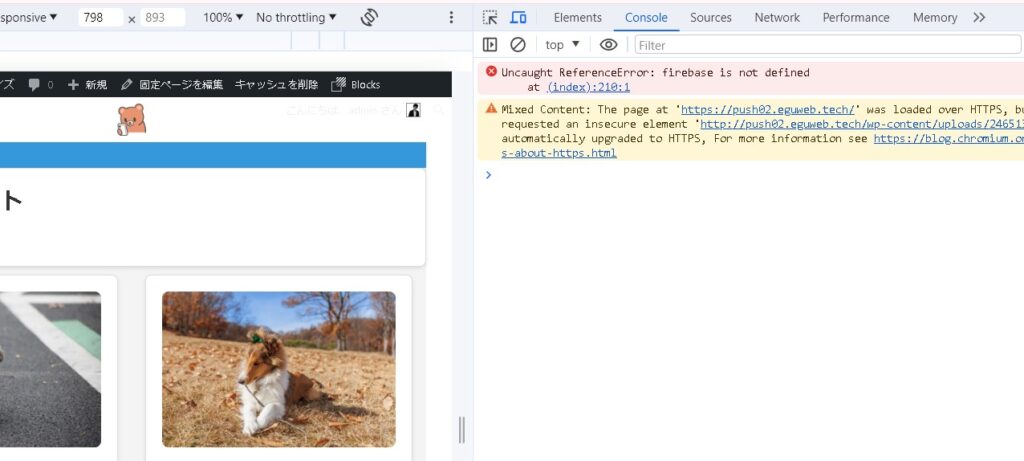
Task: Open the 100% zoom dropdown
Action: coord(223,17)
